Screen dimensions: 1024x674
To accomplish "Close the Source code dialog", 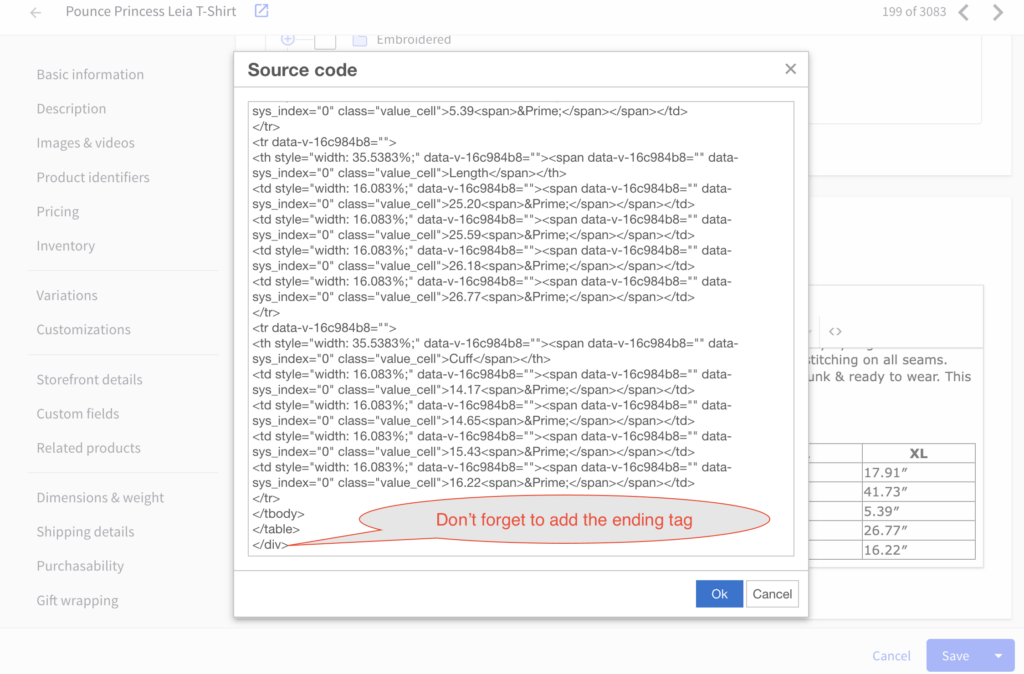I will [x=790, y=69].
